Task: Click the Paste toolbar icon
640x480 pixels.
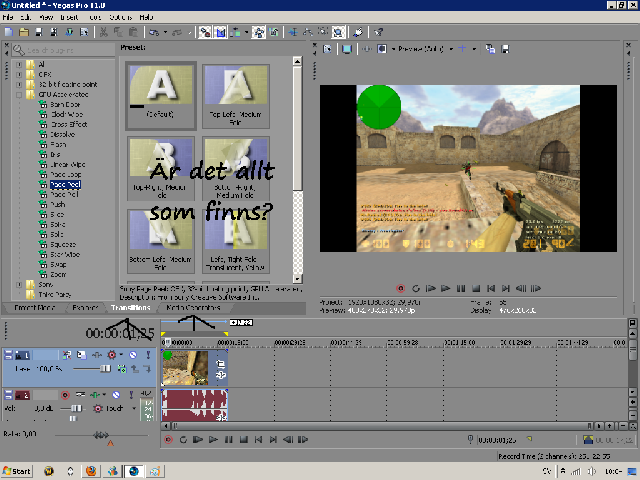Action: (x=133, y=32)
